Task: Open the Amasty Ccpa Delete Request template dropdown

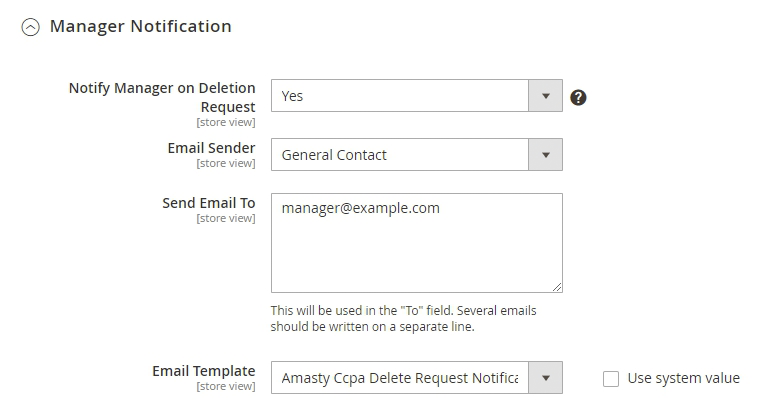Action: (x=400, y=378)
